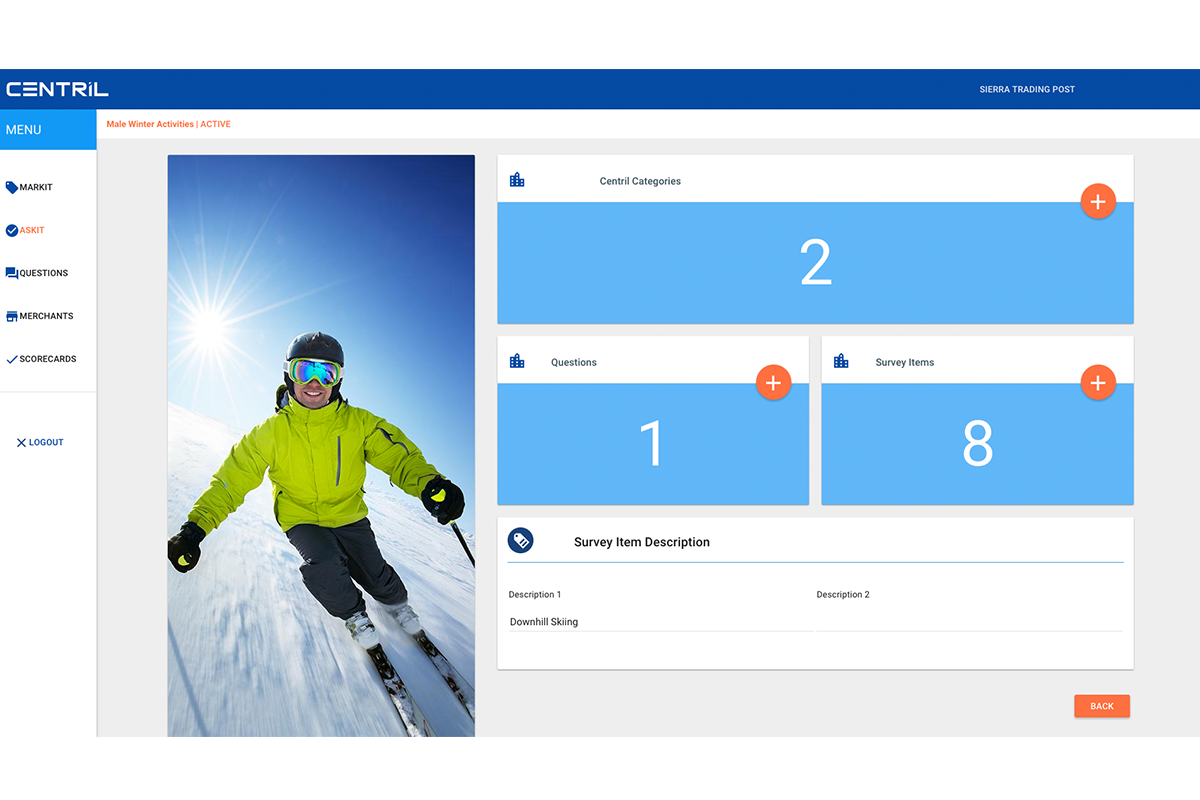Open the ASKIT menu item

[32, 230]
